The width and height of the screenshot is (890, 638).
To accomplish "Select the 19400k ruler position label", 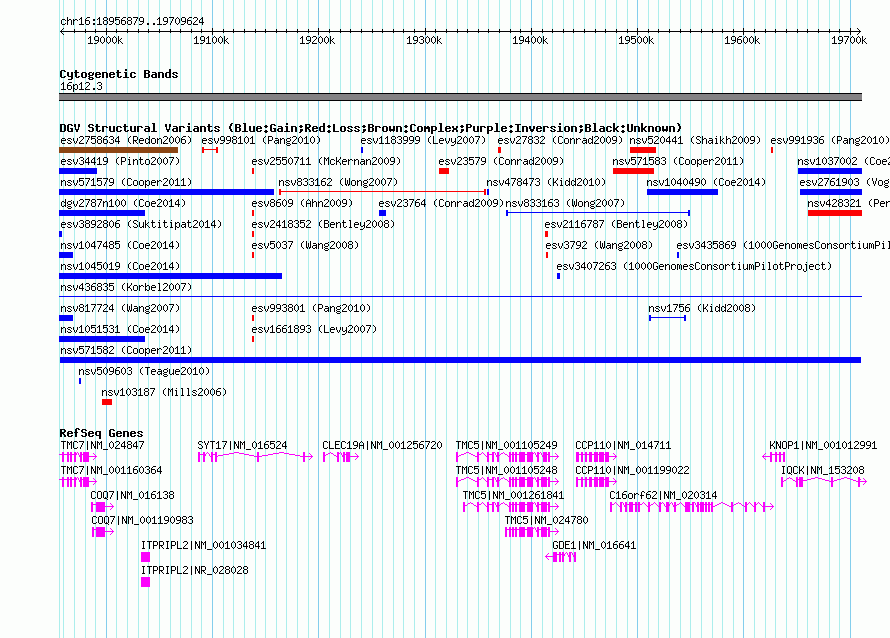I will (530, 40).
